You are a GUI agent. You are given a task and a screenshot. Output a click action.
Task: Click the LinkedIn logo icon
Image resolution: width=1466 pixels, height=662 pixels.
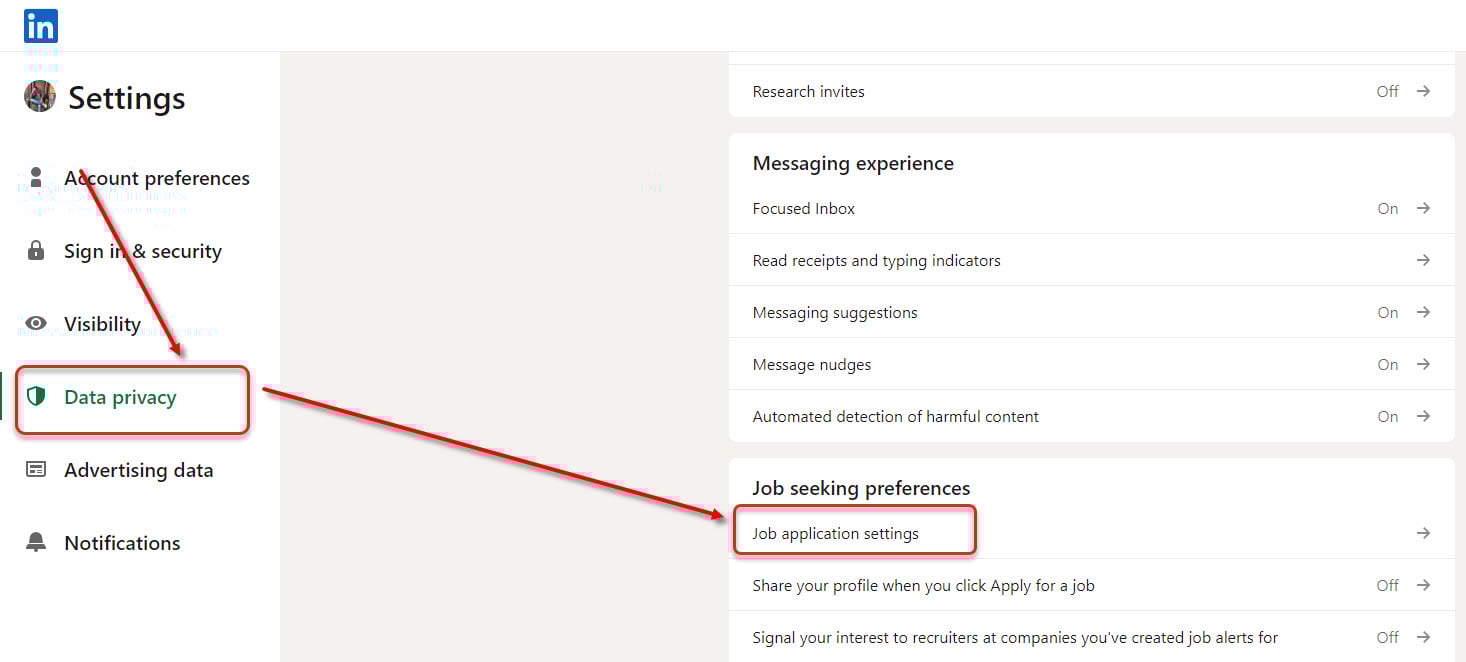pos(40,26)
